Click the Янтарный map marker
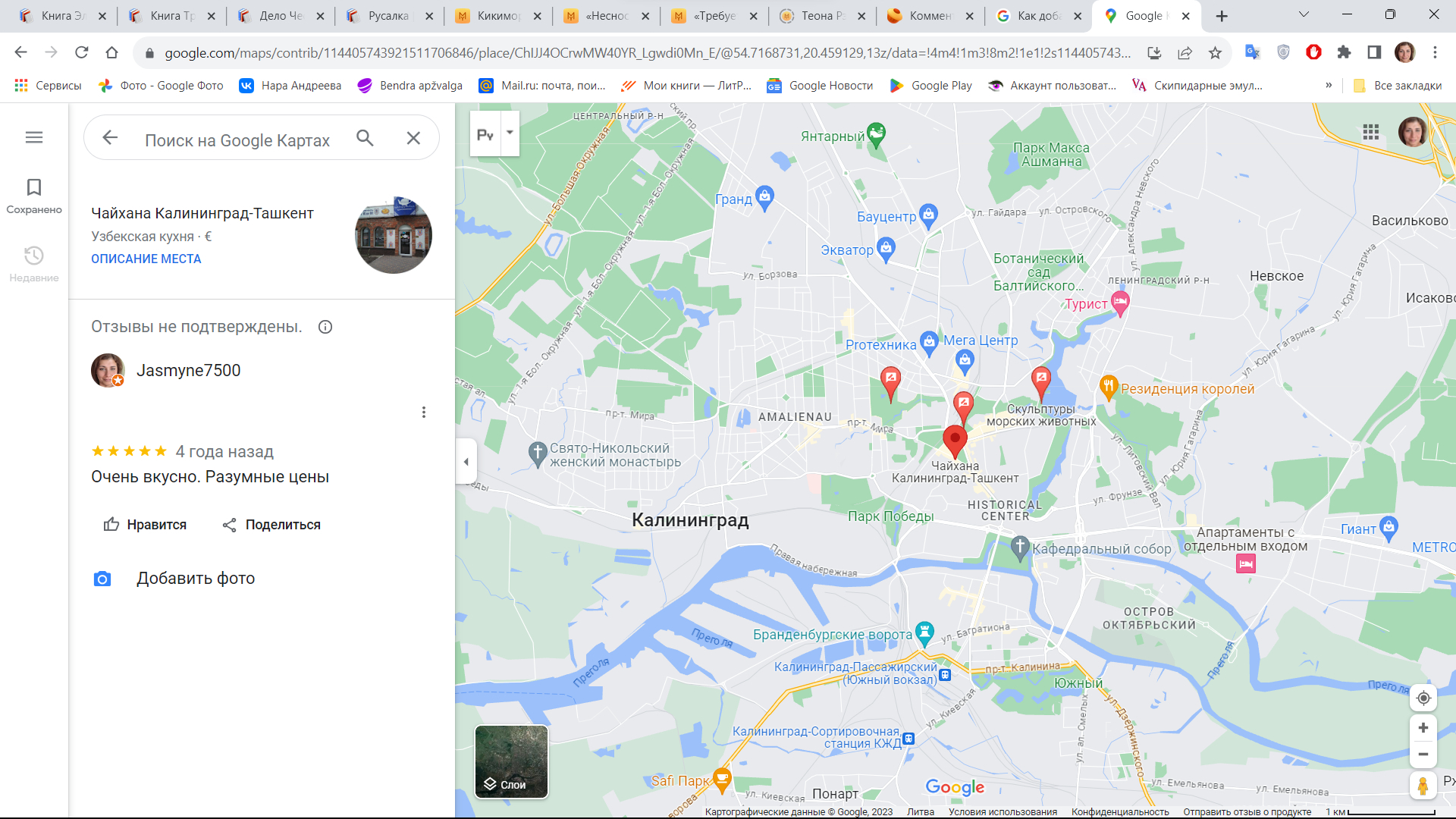 [x=876, y=135]
